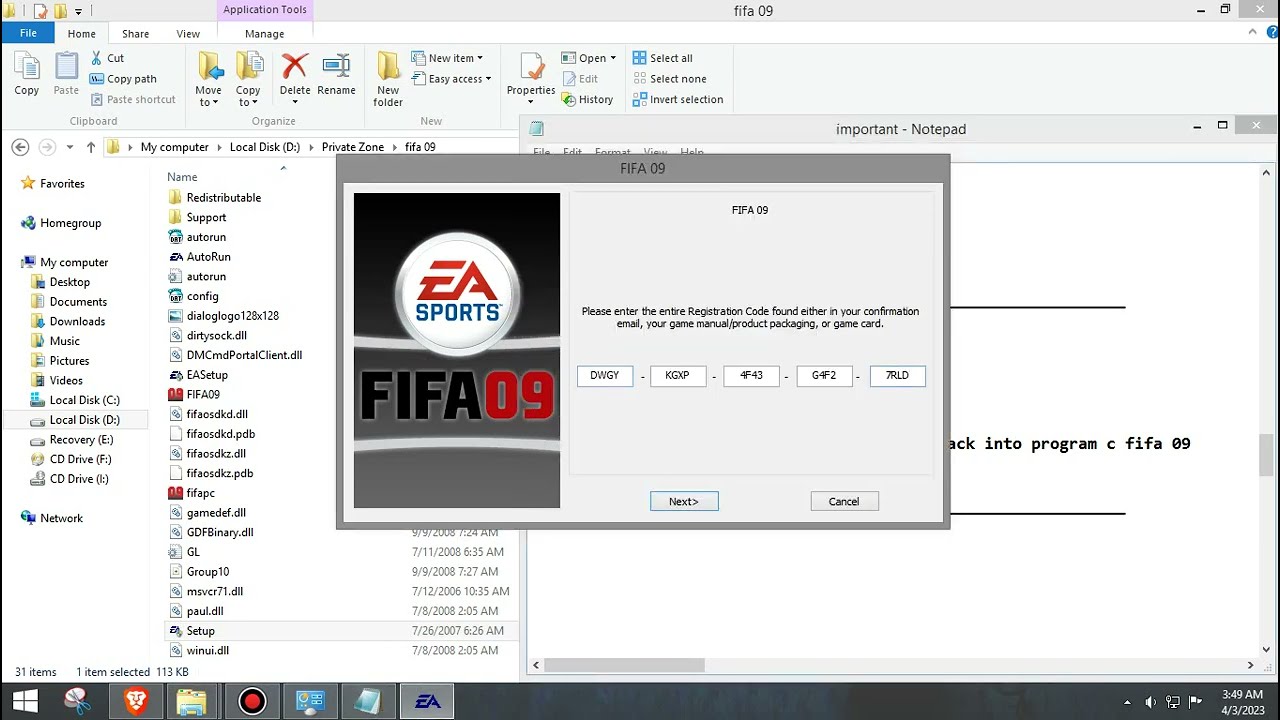Collapse the My computer tree node
Image resolution: width=1280 pixels, height=720 pixels.
point(10,263)
